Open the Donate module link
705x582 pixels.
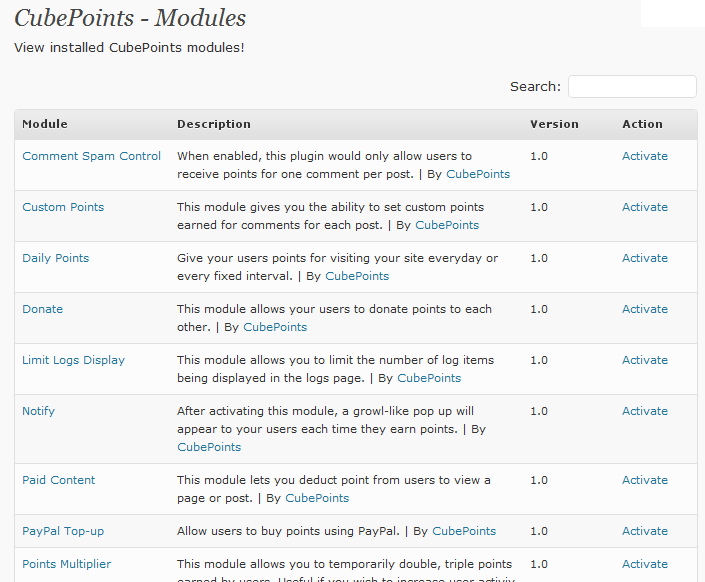[43, 309]
